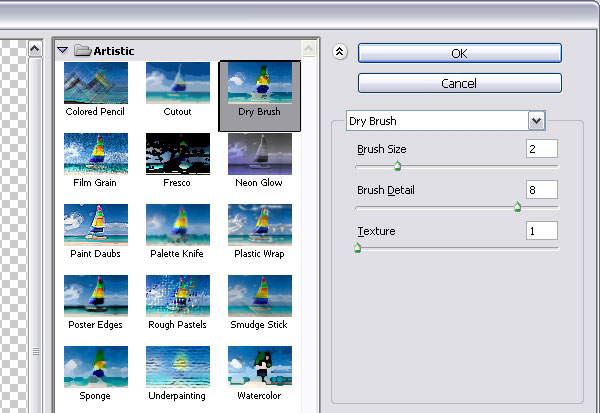Select the Colored Pencil filter thumbnail
Viewport: 600px width, 413px height.
pos(95,83)
